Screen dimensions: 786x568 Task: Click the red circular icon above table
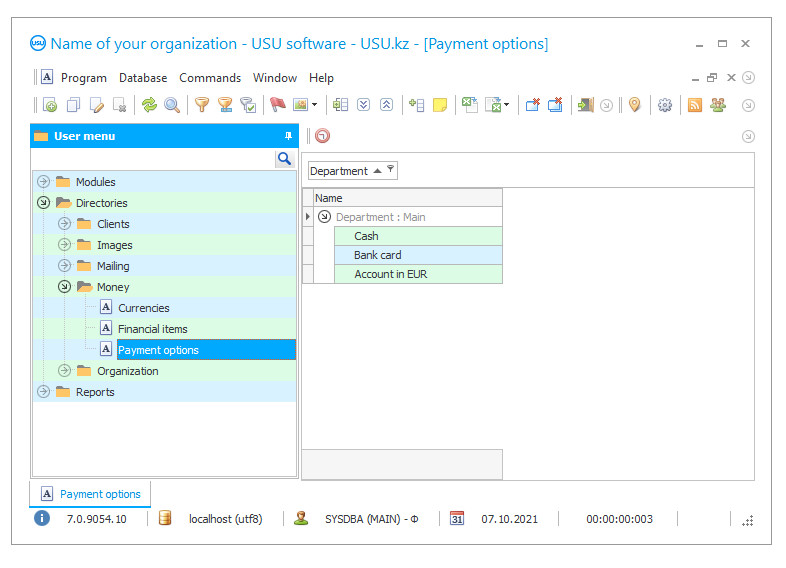[x=322, y=136]
